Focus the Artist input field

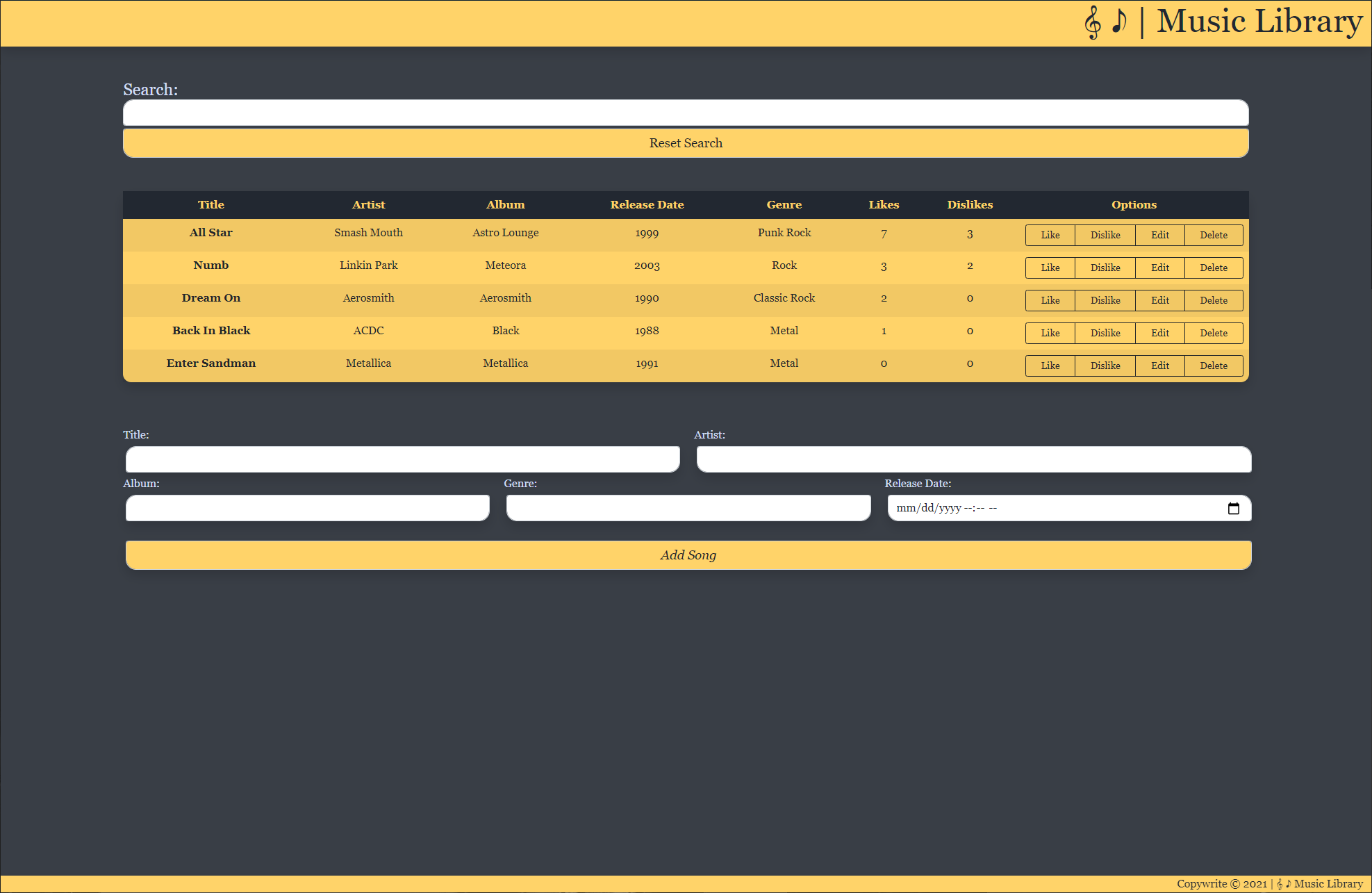tap(974, 459)
